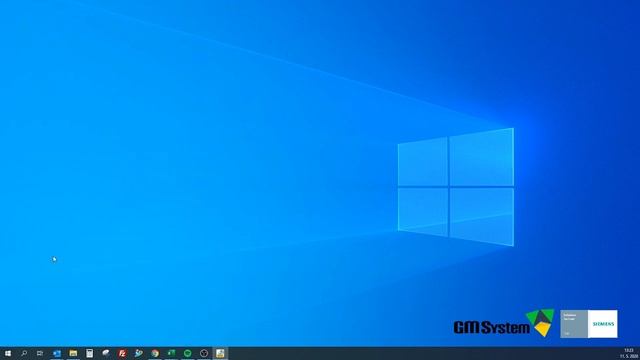Launch the red FileZilla taskbar icon
Image resolution: width=640 pixels, height=360 pixels.
122,353
